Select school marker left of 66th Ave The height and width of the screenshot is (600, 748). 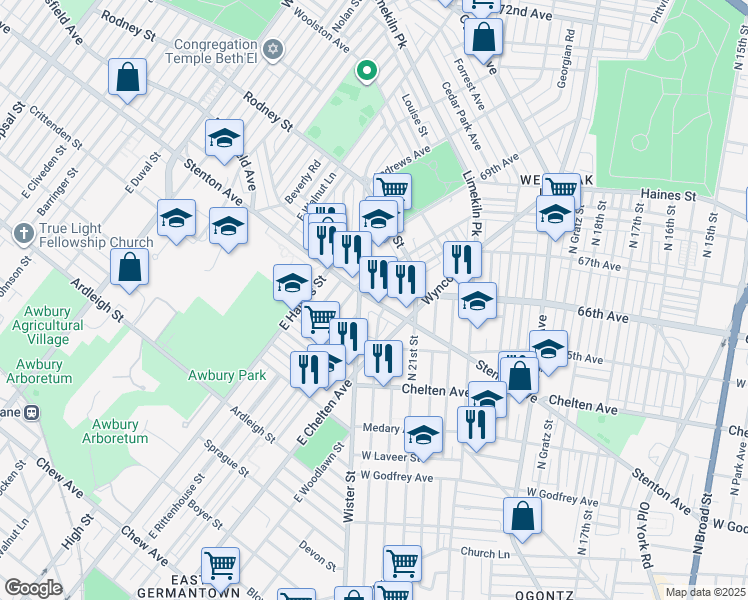pyautogui.click(x=478, y=303)
